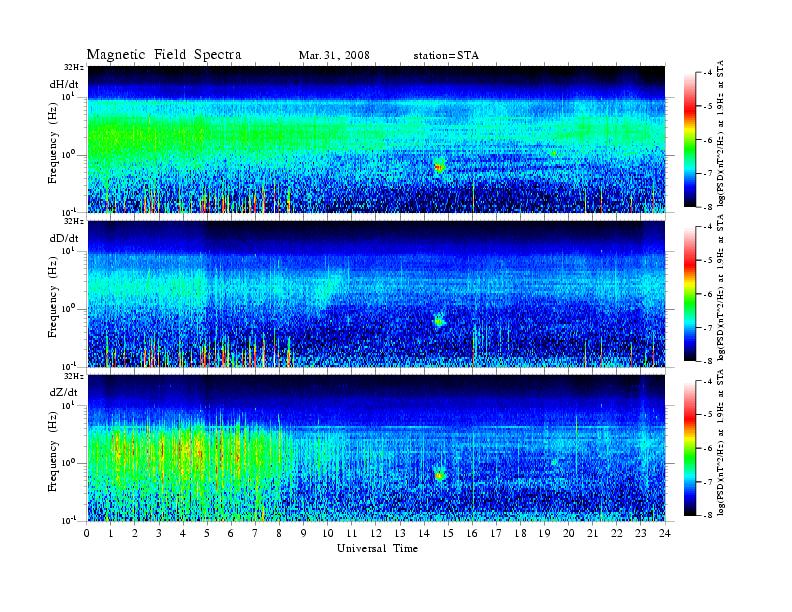This screenshot has width=792, height=612.
Task: Click the 'station=STA' label
Action: point(446,56)
